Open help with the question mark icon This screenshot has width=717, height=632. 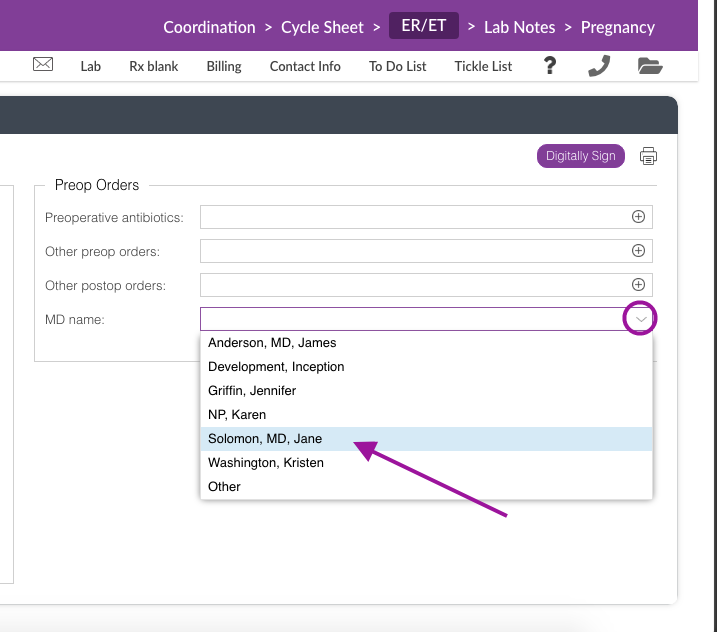click(x=550, y=66)
